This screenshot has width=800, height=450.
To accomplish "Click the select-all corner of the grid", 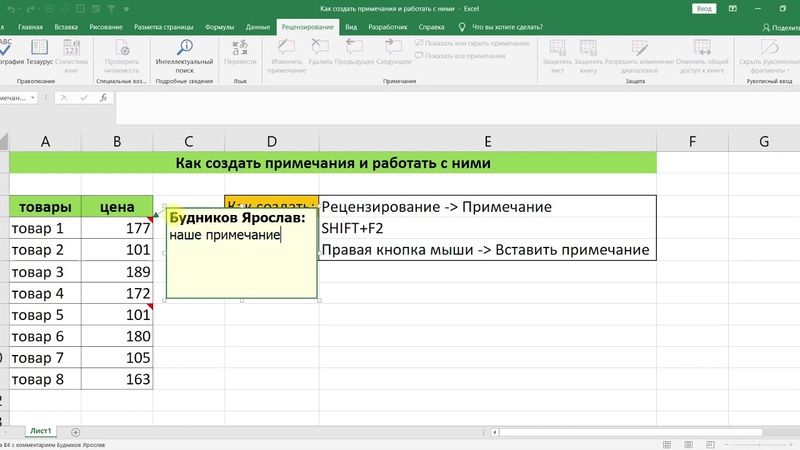I will coord(4,141).
